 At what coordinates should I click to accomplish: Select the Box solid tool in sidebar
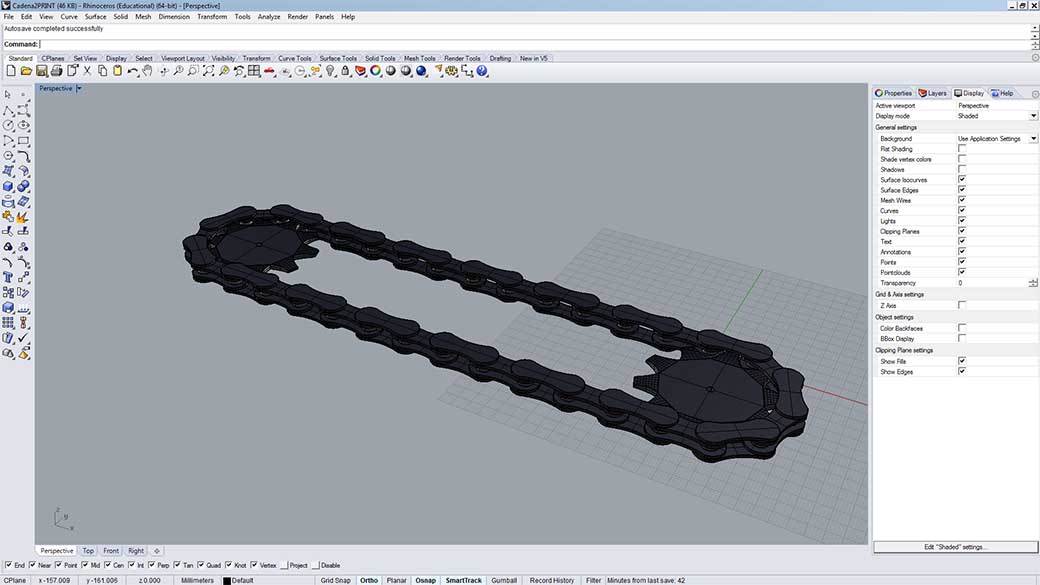point(8,186)
